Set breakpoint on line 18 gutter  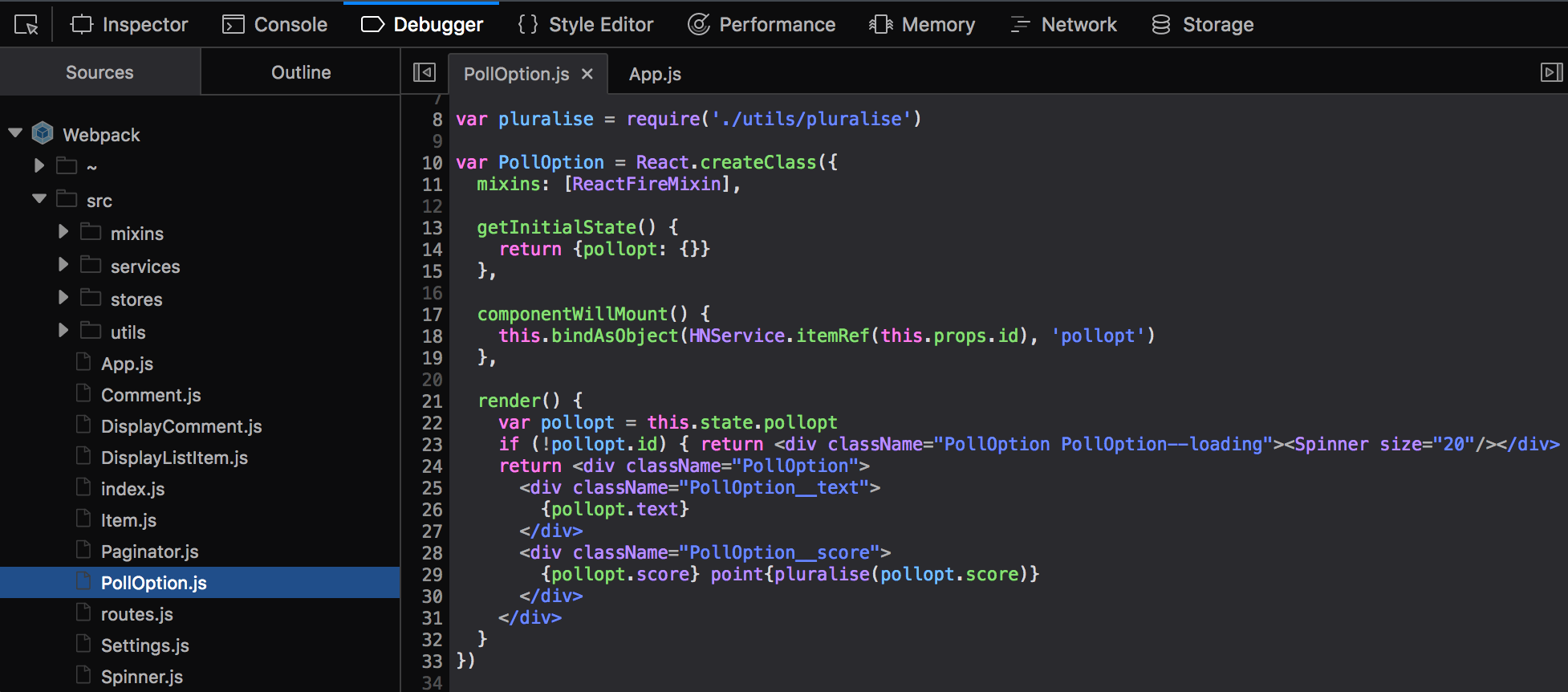click(432, 336)
